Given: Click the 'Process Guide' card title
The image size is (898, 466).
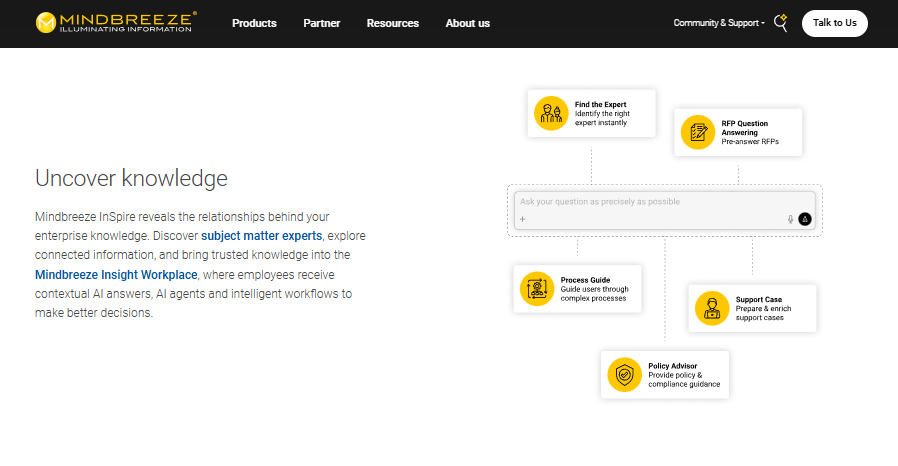Looking at the screenshot, I should [x=585, y=280].
